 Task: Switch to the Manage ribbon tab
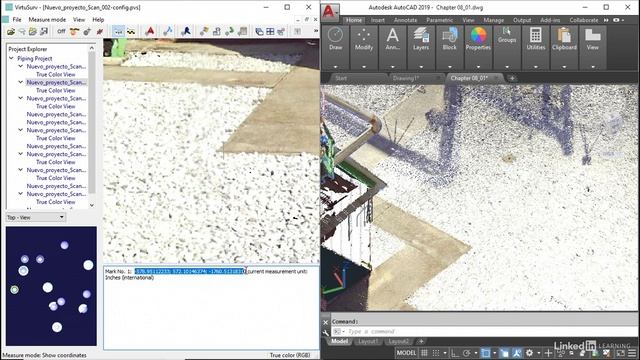pos(493,20)
